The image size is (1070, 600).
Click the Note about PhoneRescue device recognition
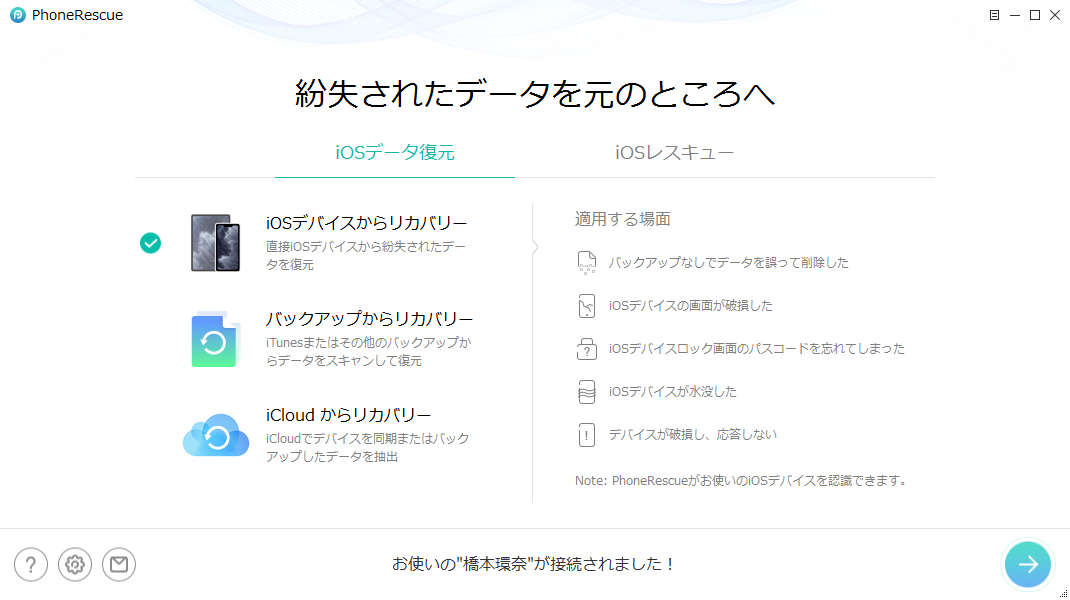(x=742, y=481)
